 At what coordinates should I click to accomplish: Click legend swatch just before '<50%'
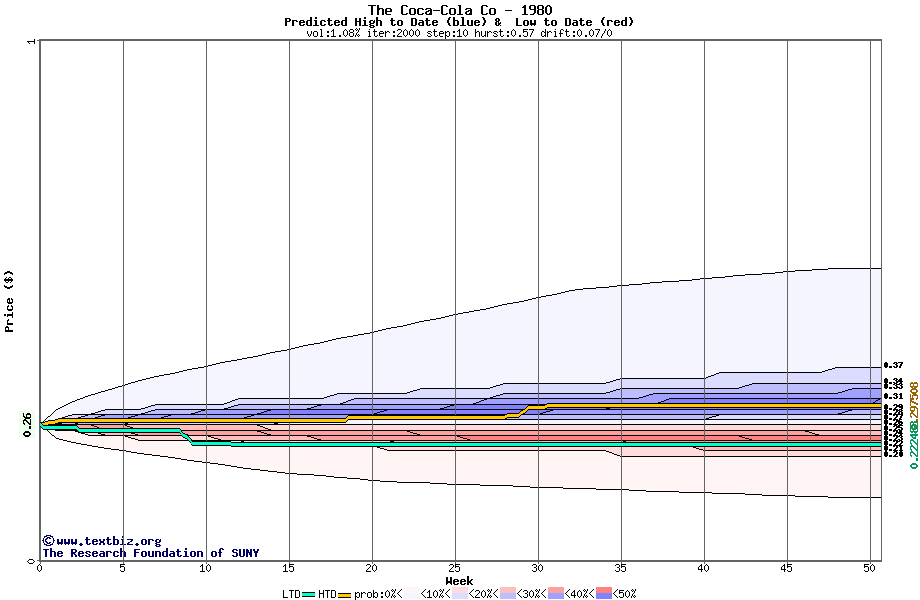click(x=604, y=593)
